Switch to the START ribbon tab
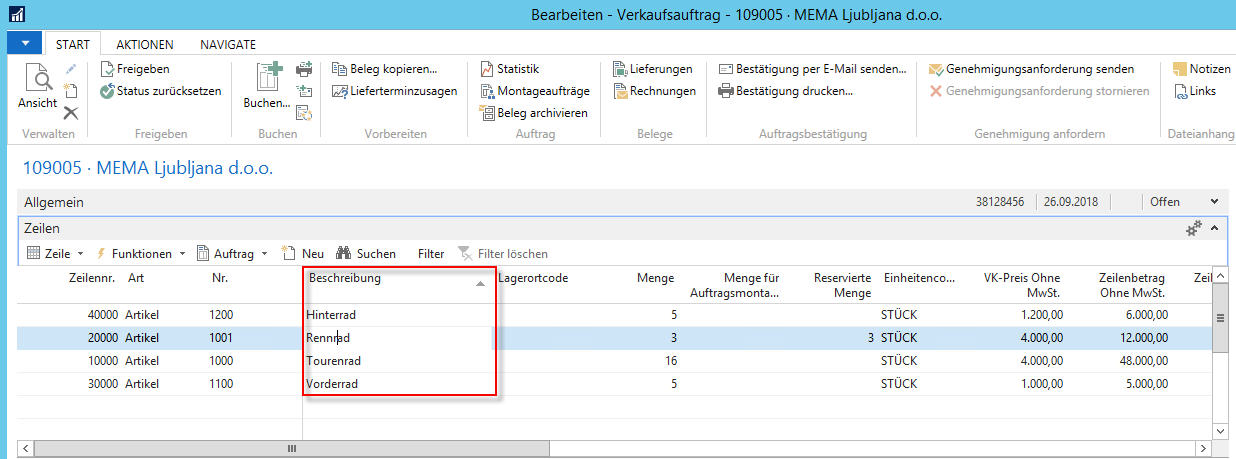 pos(73,44)
